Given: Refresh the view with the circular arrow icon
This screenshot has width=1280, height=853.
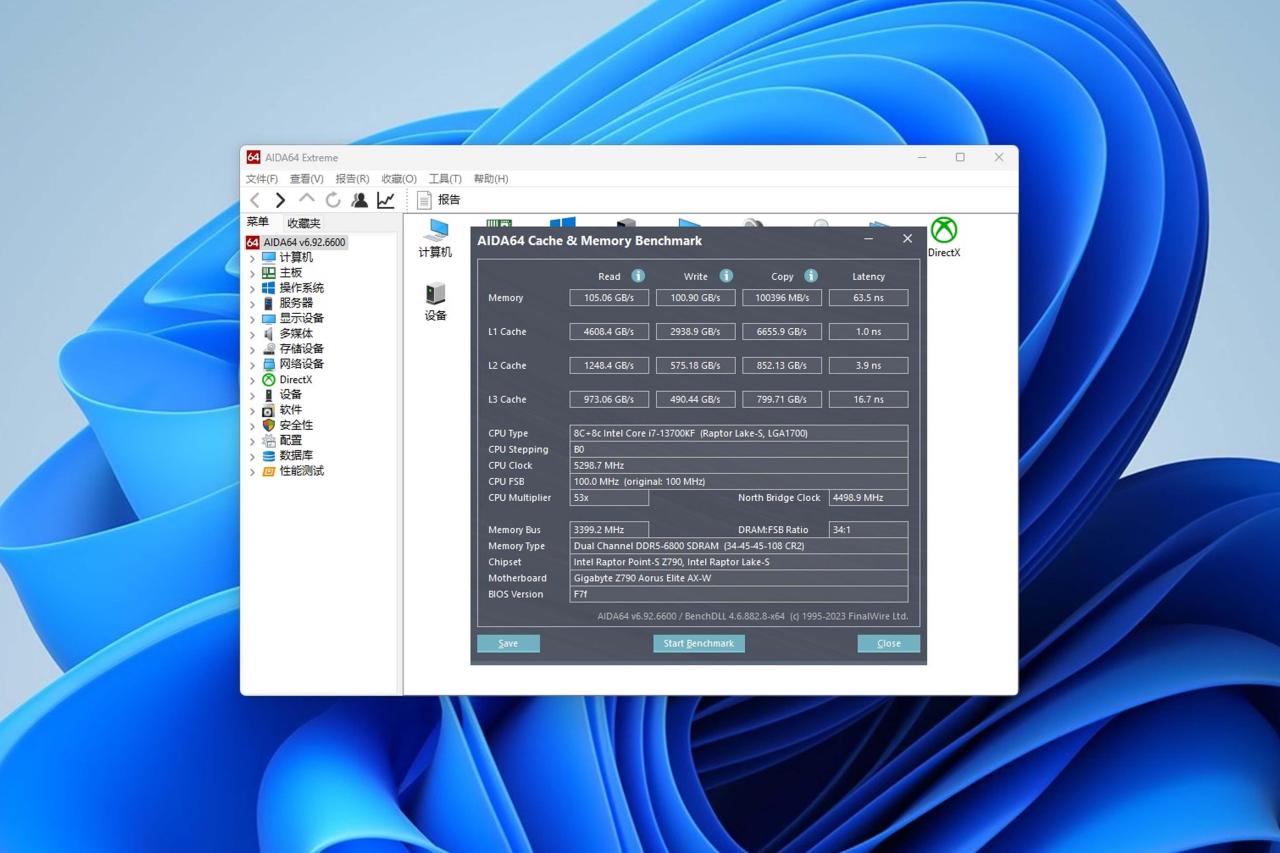Looking at the screenshot, I should tap(333, 200).
